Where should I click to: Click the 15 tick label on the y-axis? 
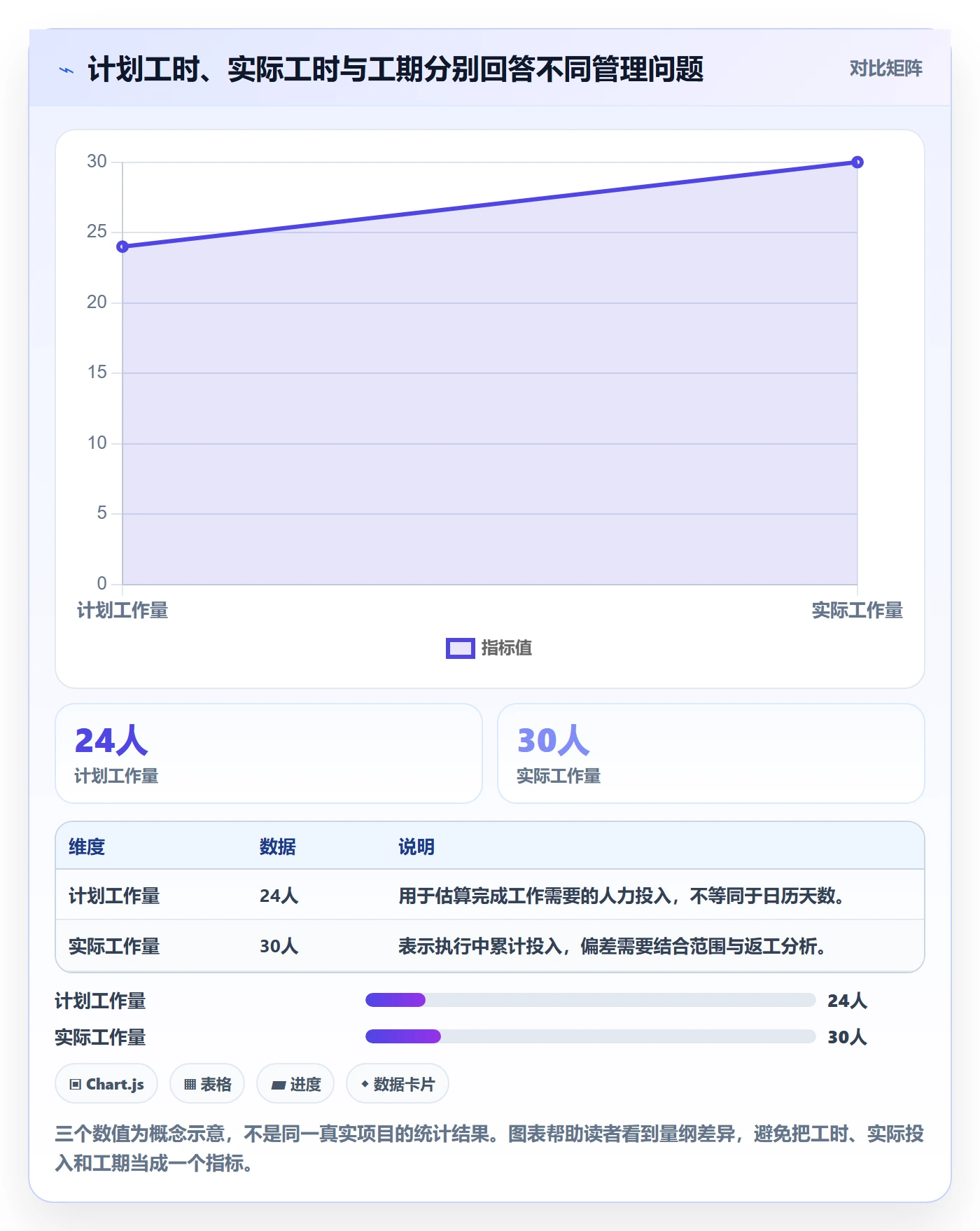coord(97,373)
